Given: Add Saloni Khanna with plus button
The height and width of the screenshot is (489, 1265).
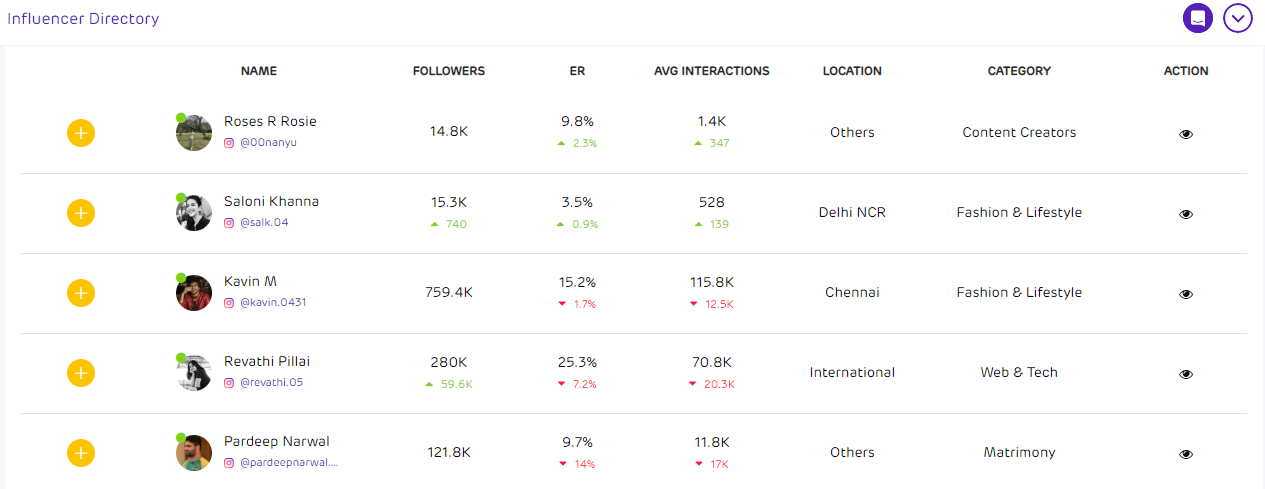Looking at the screenshot, I should pyautogui.click(x=81, y=213).
